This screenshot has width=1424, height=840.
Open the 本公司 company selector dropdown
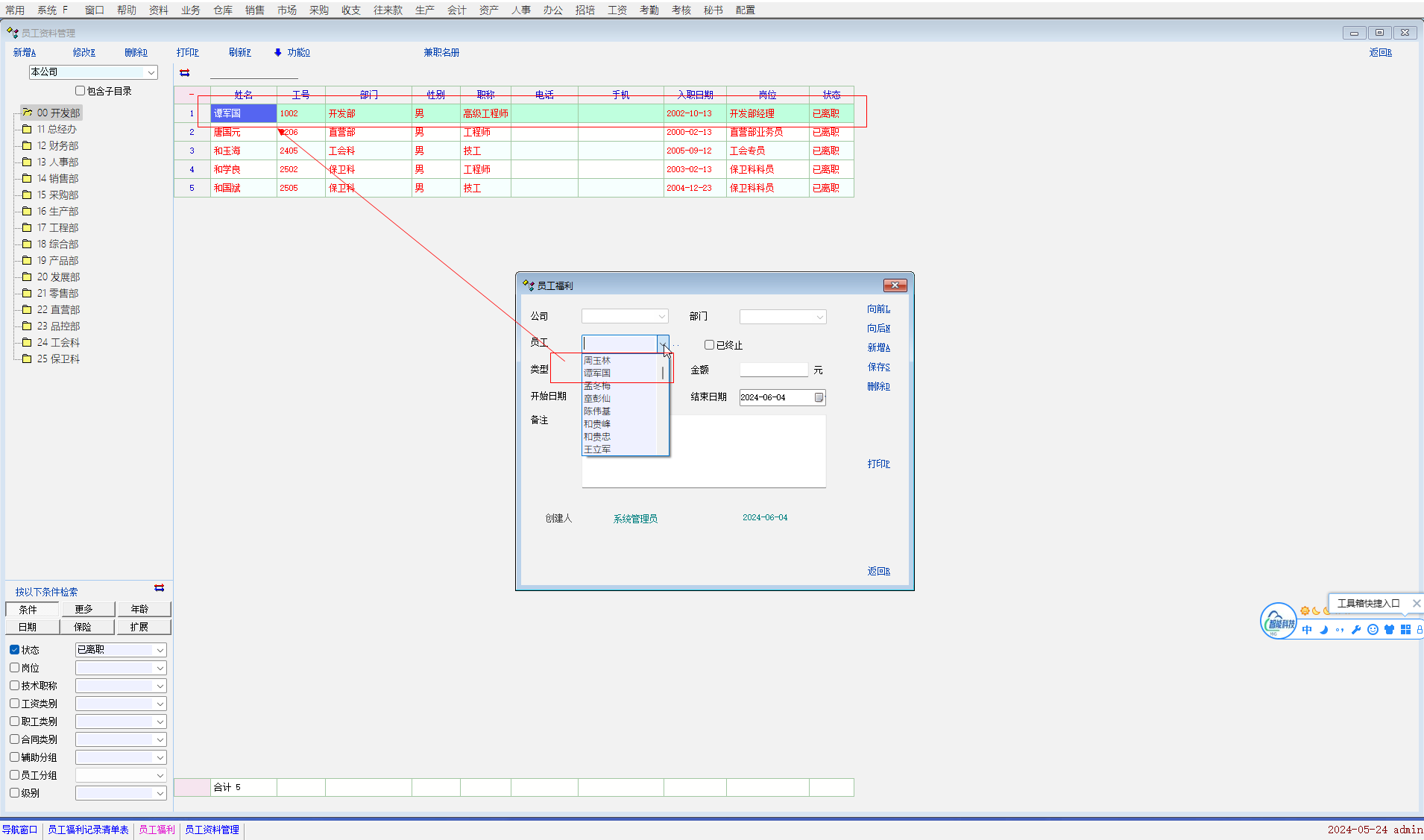pos(151,72)
